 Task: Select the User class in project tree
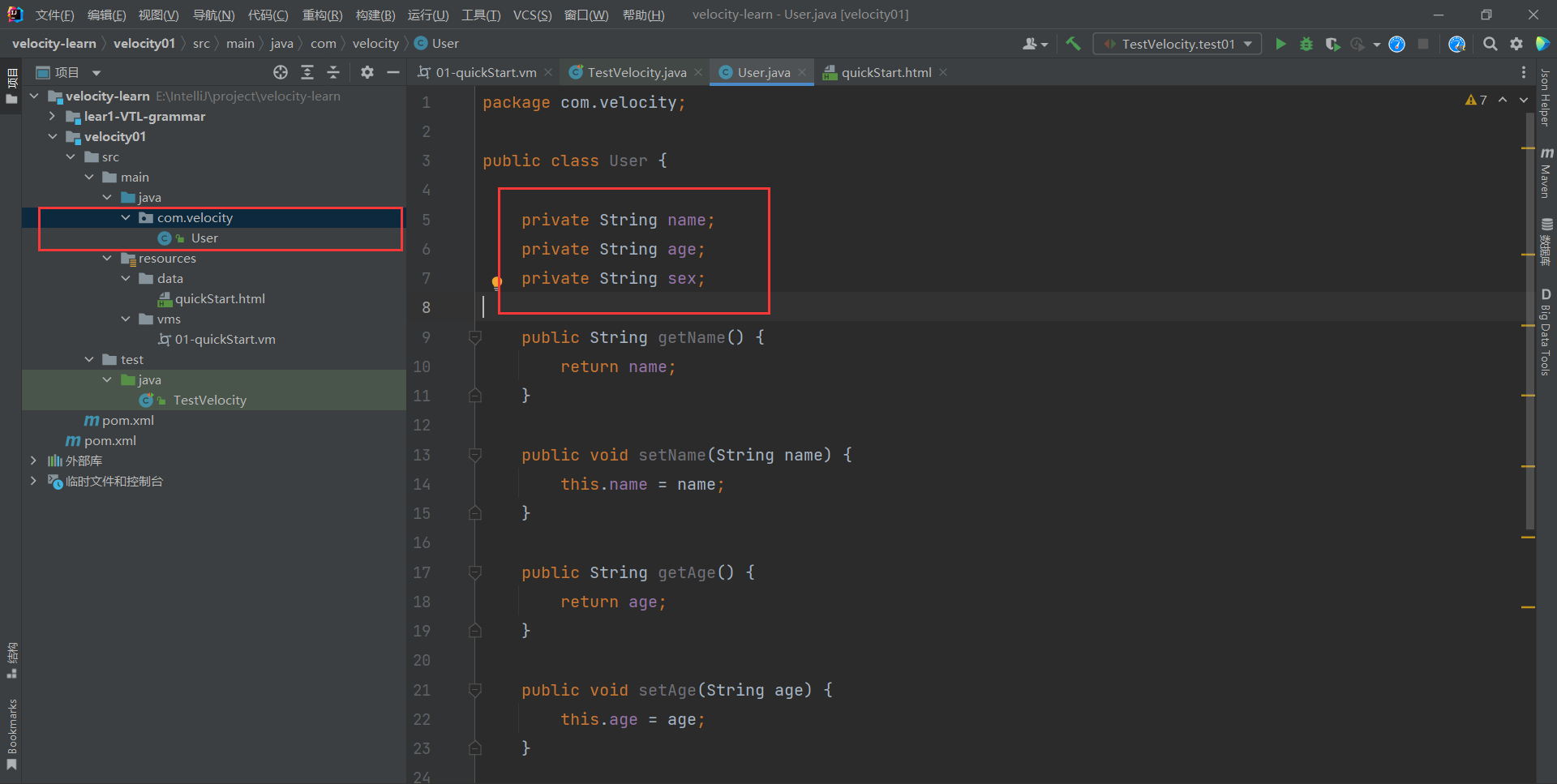(x=204, y=238)
